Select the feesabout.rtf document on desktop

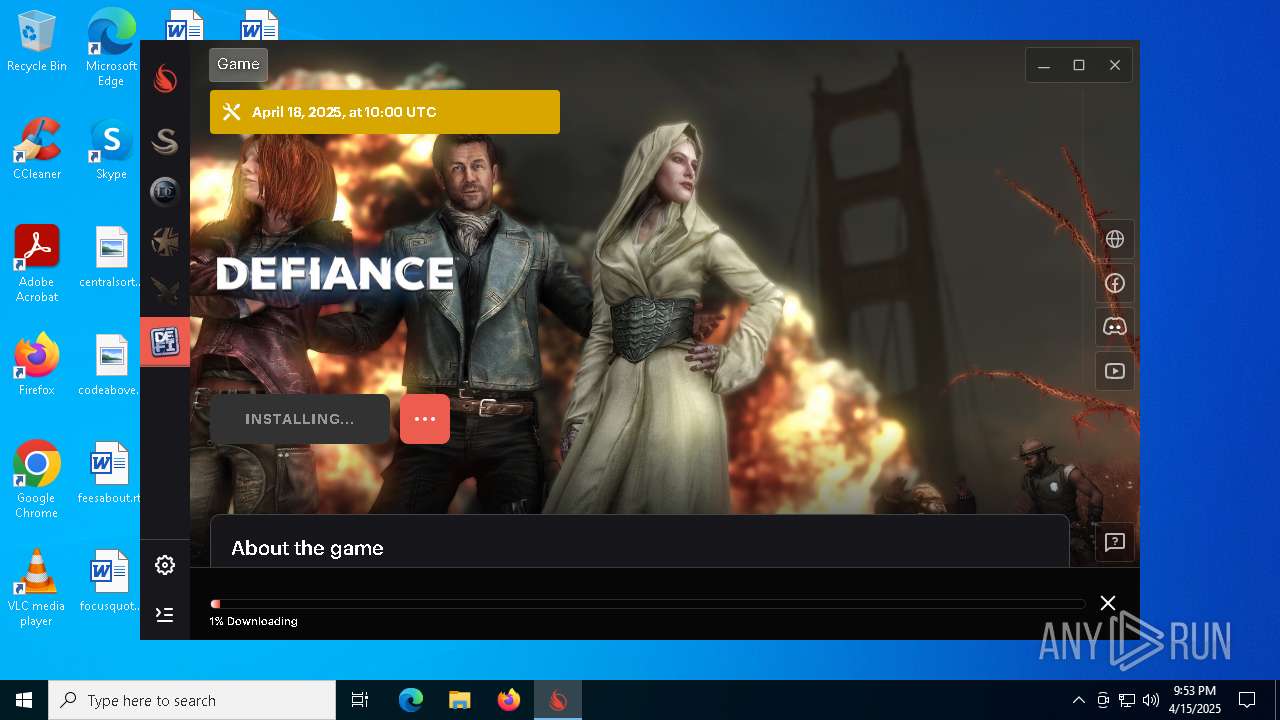point(111,472)
